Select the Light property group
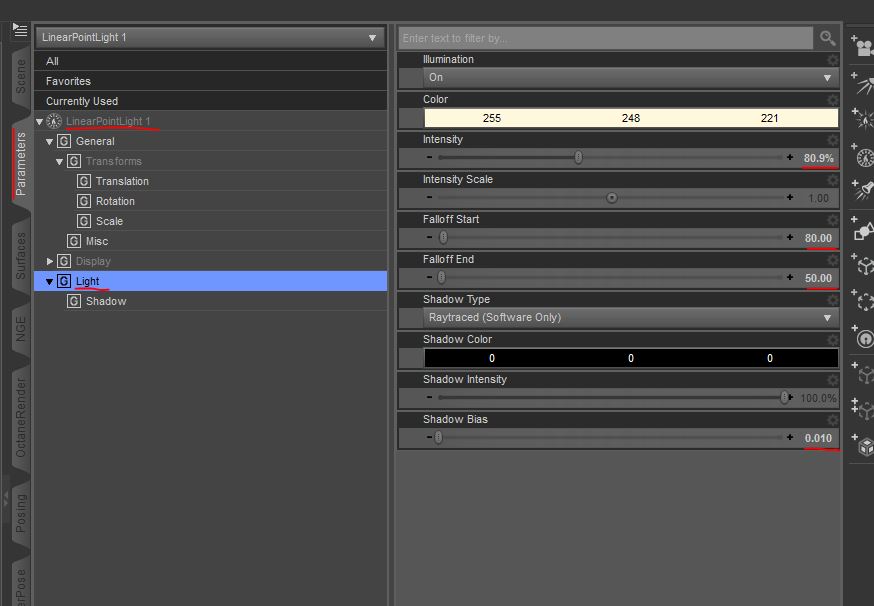 tap(211, 281)
